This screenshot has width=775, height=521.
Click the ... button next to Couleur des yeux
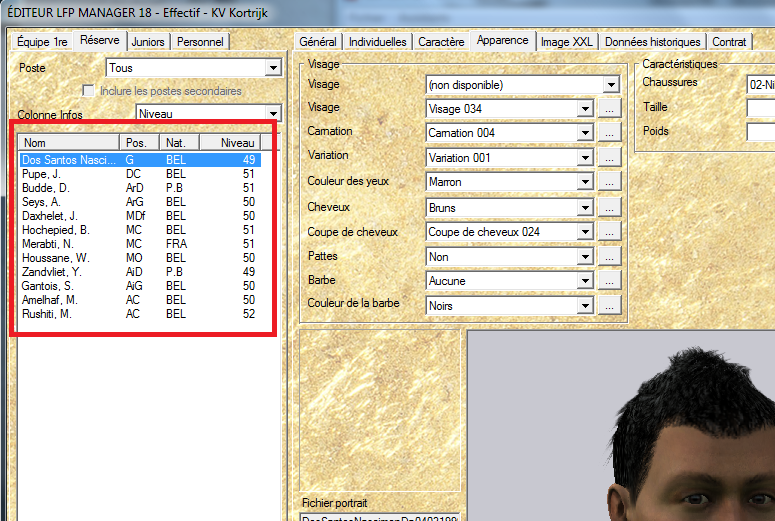click(609, 182)
